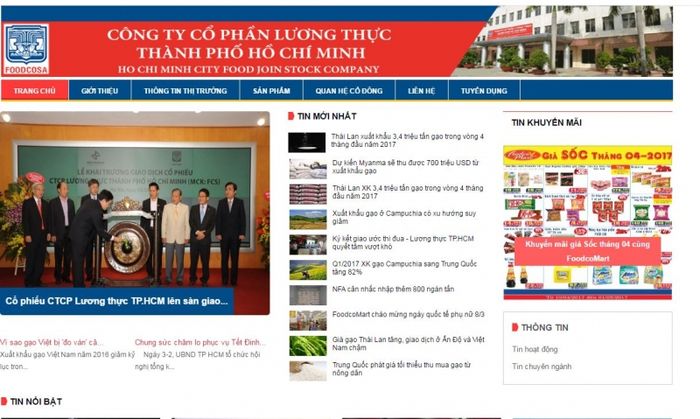Click thumbnail beside 'Q1/2017 XK gạo Campuchia' news
Screen dimensions: 700x419
click(x=308, y=270)
